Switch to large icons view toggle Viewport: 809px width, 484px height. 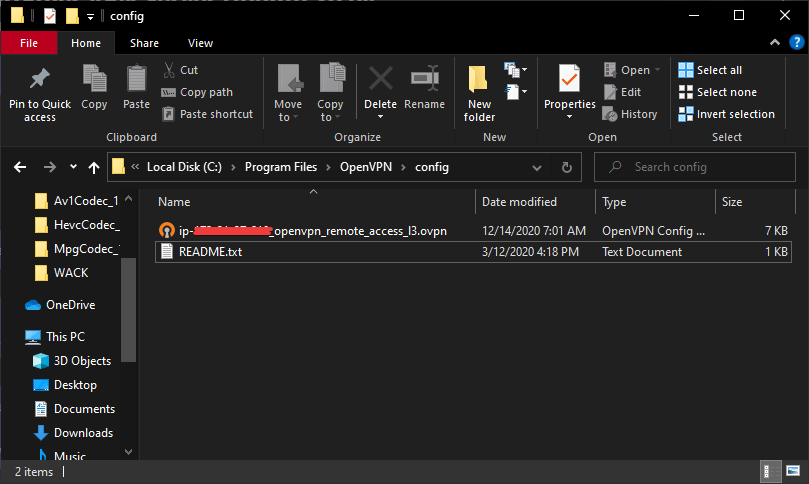pyautogui.click(x=792, y=470)
